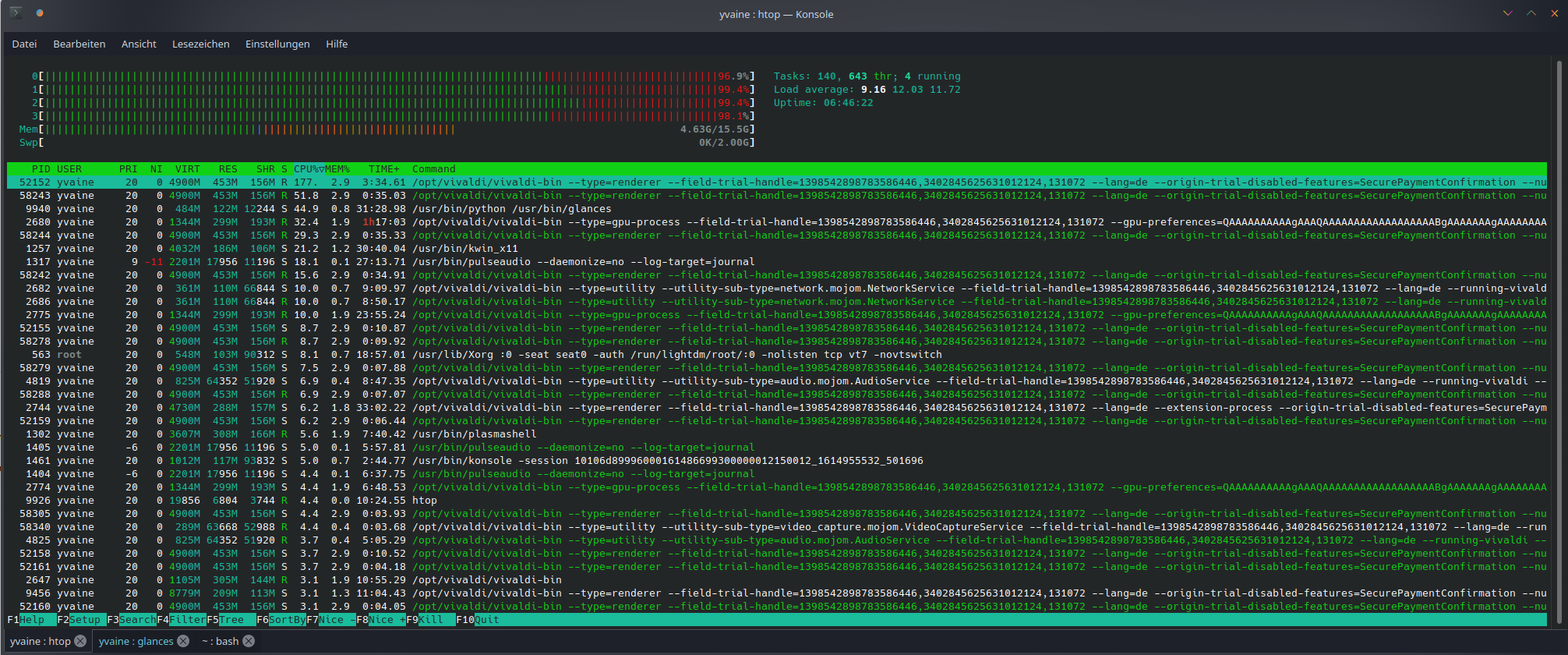Select the 'yvaine : htop' tab
The height and width of the screenshot is (655, 1568).
point(41,641)
